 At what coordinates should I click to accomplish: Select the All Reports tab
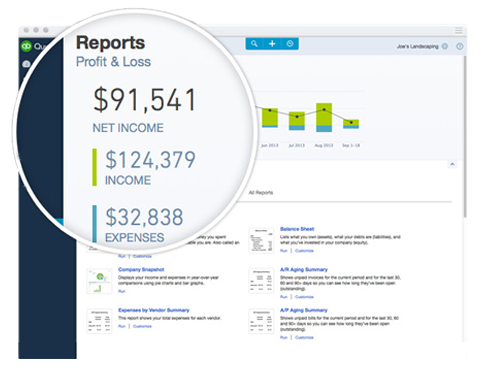(x=261, y=193)
